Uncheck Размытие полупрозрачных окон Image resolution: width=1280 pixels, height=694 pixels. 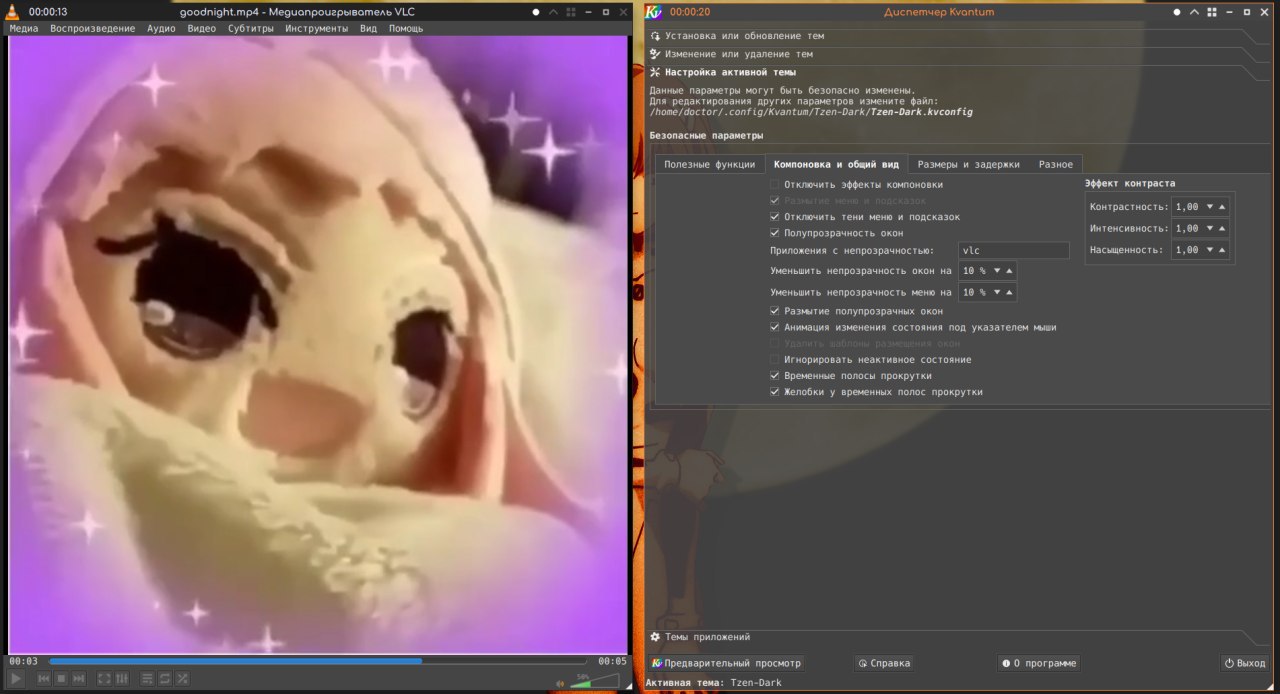[x=775, y=312]
